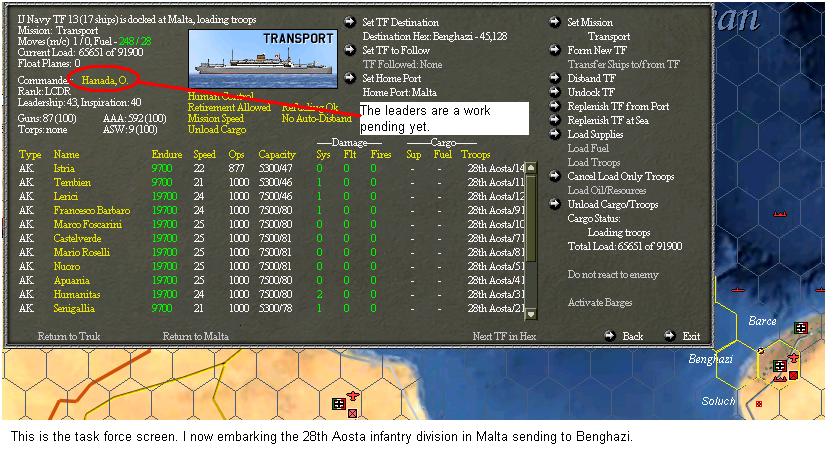The image size is (835, 453).
Task: Click Unload Cargo/Troops option
Action: point(612,204)
